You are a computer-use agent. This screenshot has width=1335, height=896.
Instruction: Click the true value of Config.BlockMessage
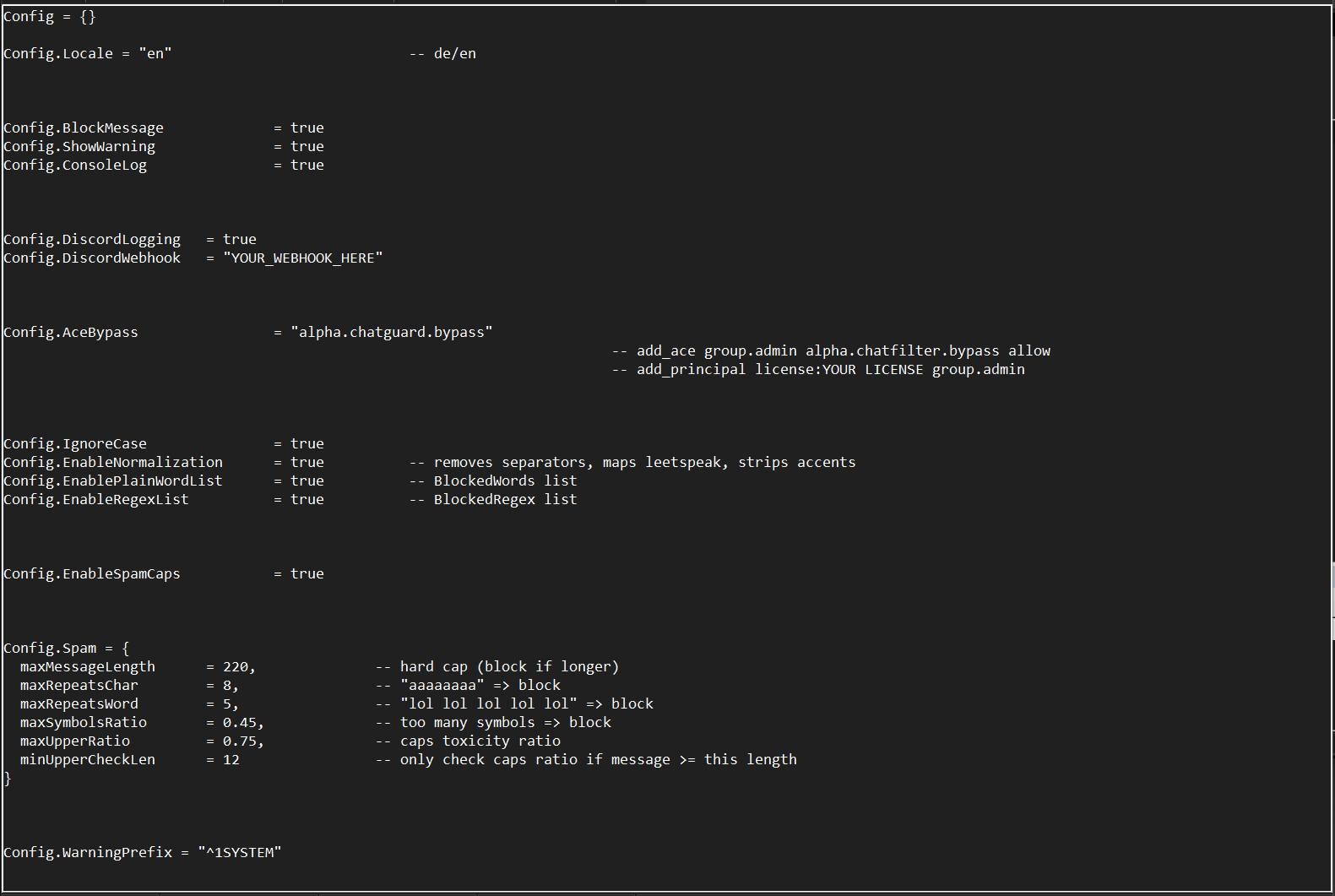click(307, 128)
